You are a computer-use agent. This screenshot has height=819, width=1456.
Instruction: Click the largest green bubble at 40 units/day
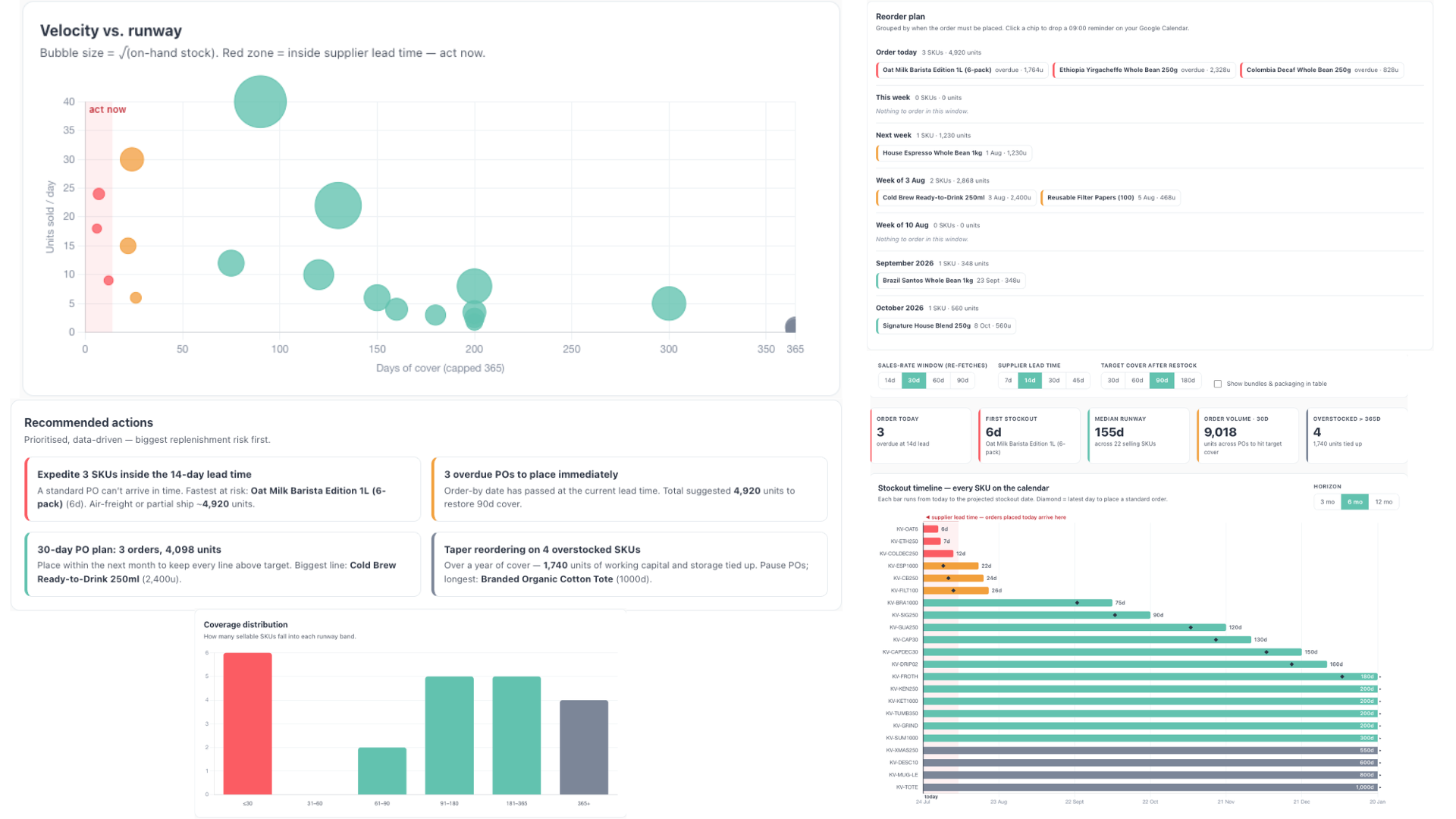[x=260, y=102]
